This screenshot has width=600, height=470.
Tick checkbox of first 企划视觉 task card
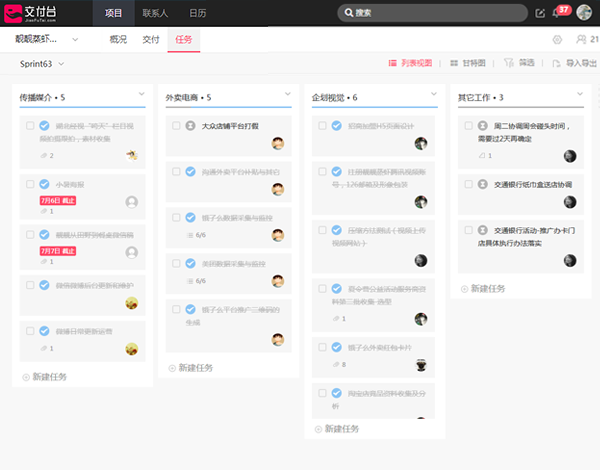pyautogui.click(x=322, y=126)
